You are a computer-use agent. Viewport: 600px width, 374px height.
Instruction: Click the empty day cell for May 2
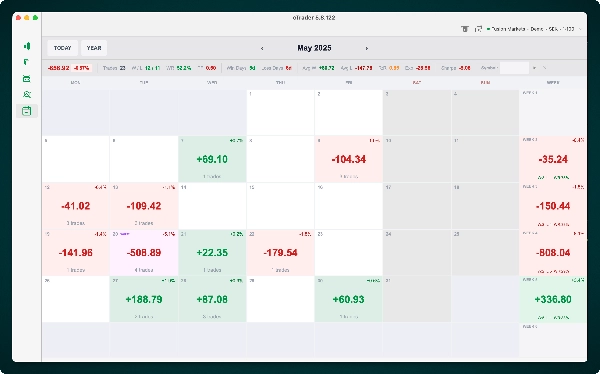point(349,113)
